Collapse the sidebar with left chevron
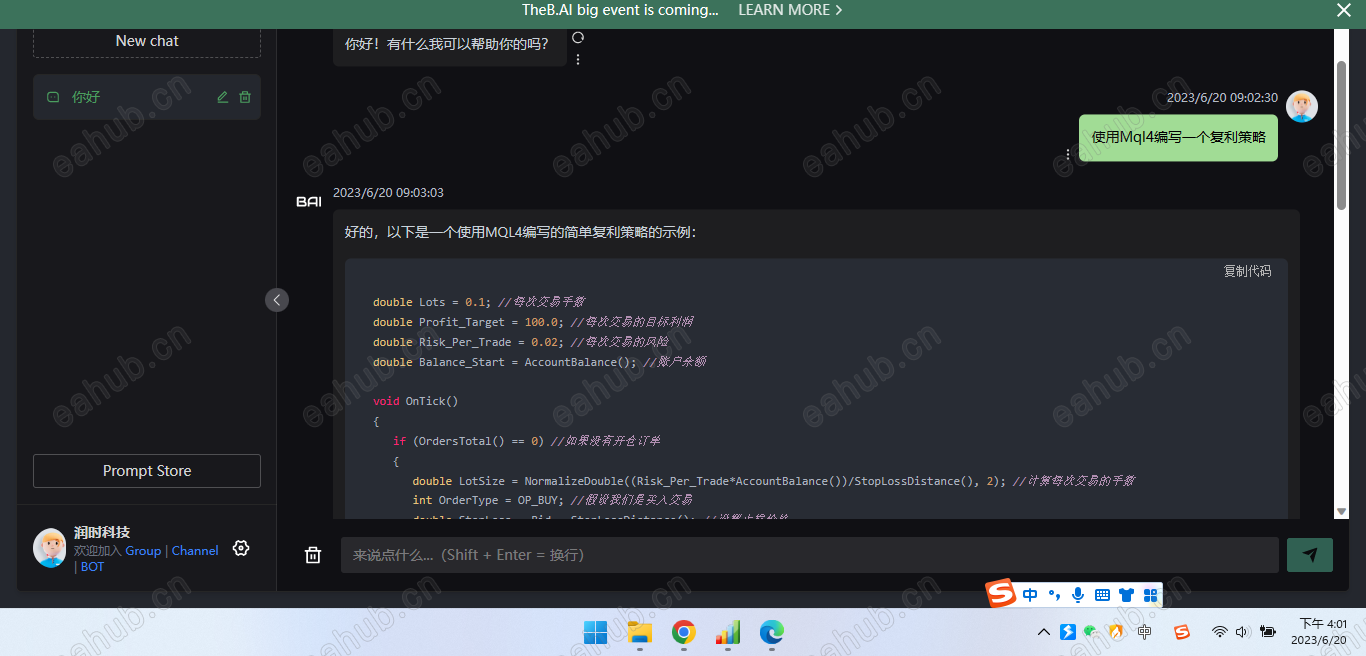 pos(277,299)
